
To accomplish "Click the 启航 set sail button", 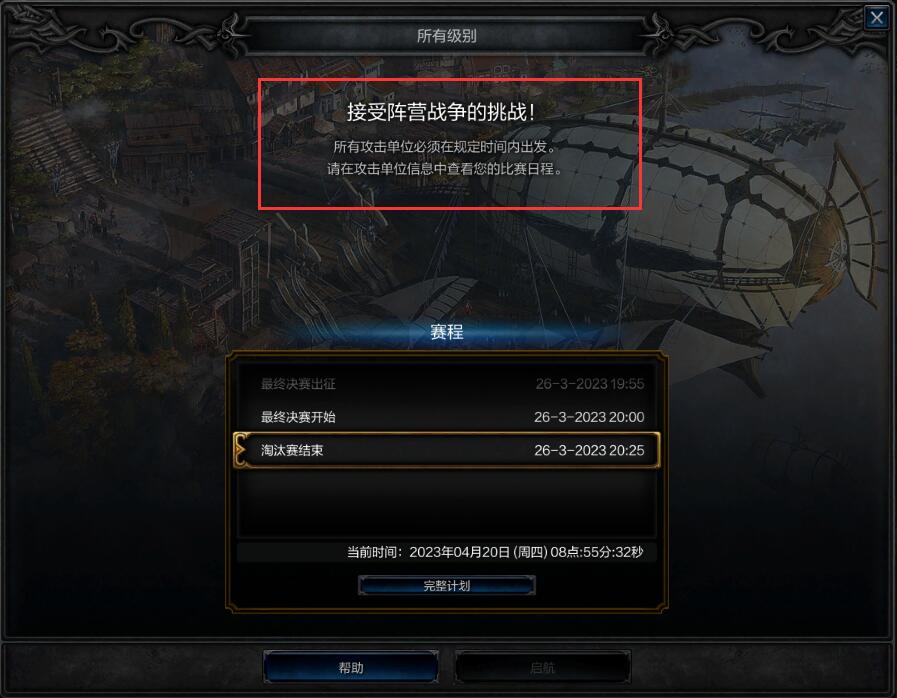I will 542,667.
